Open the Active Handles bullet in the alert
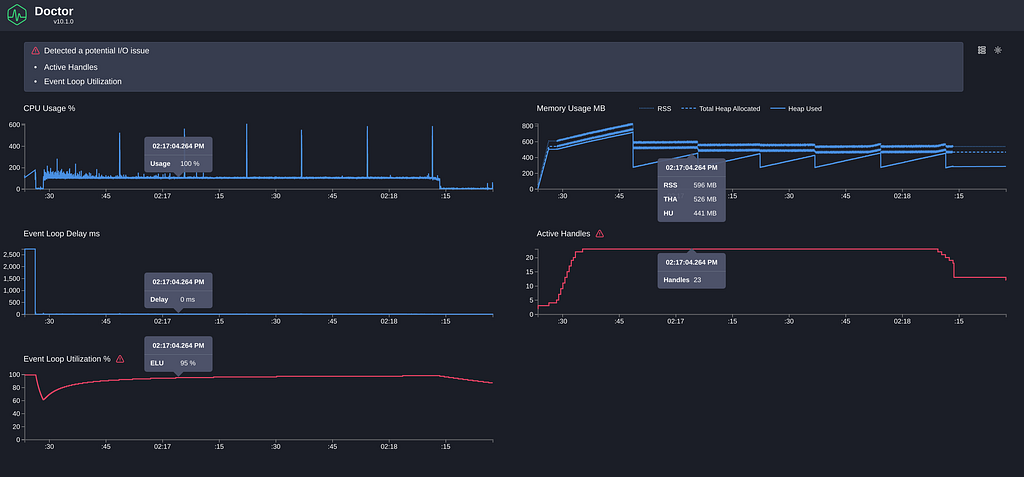Screen dimensions: 1024x477 71,67
